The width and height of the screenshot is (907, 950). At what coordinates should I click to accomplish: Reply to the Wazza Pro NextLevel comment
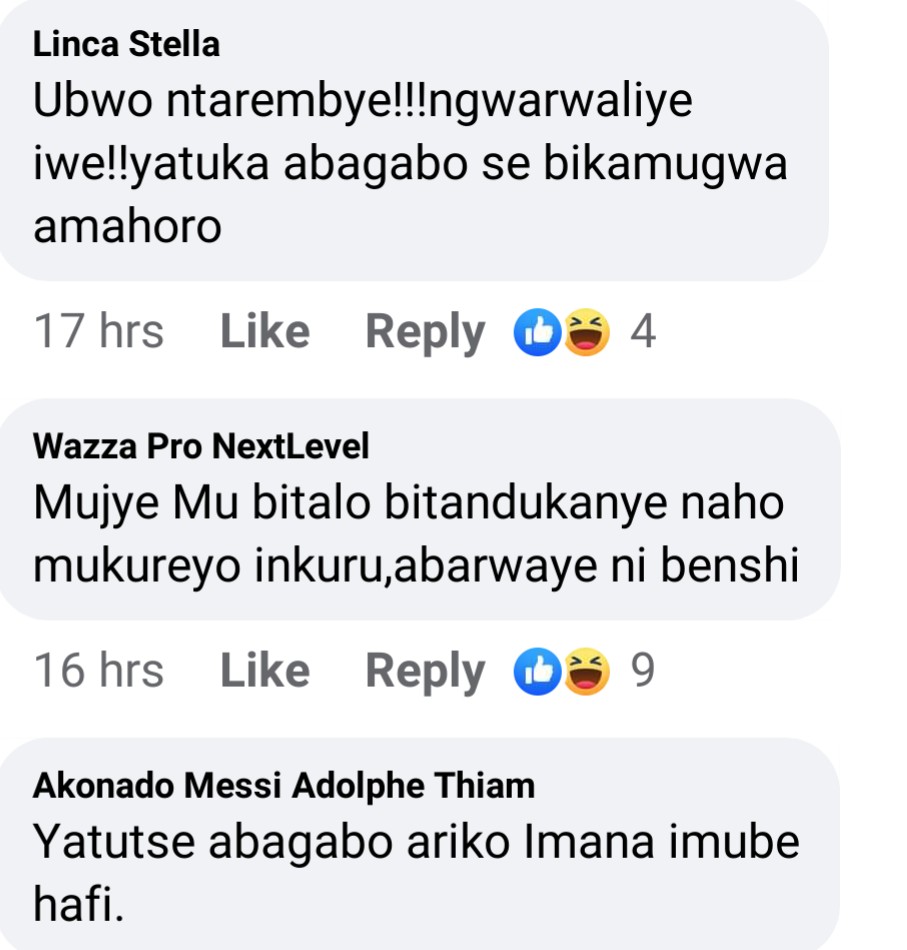425,671
